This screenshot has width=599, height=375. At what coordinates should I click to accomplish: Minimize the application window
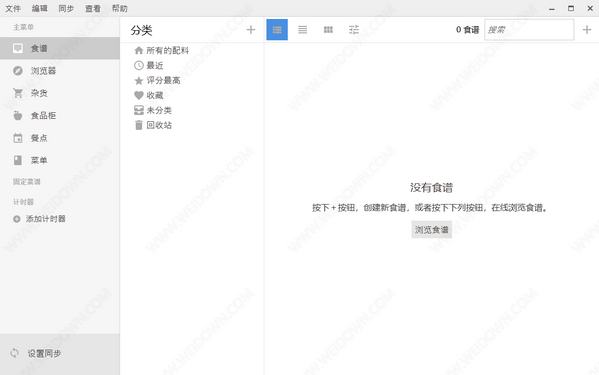click(552, 8)
